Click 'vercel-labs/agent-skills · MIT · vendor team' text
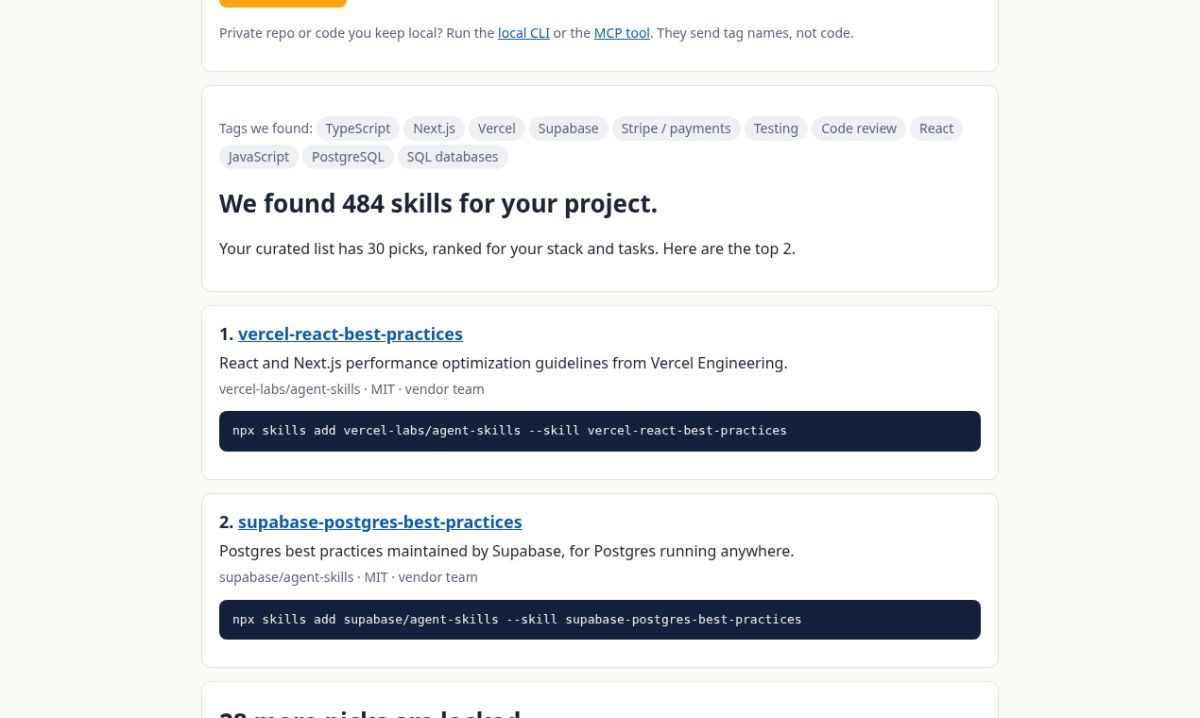Screen dimensions: 1200x718 352,389
